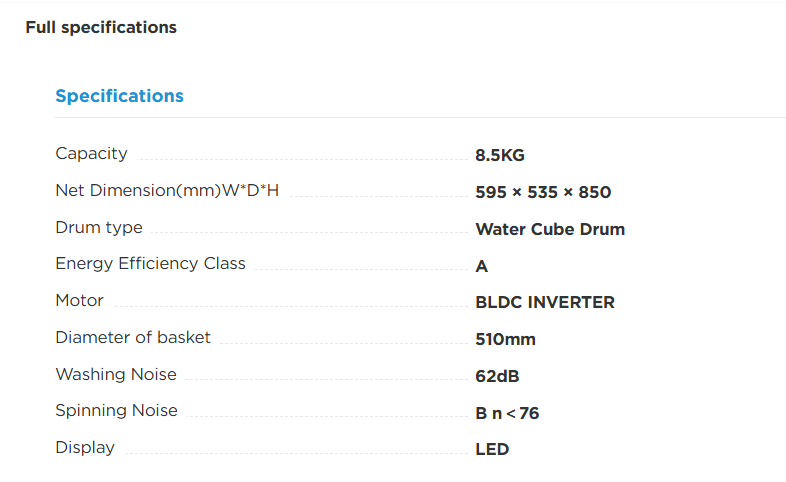Screen dimensions: 786x482
Task: Click the Energy Efficiency Class label
Action: 150,264
